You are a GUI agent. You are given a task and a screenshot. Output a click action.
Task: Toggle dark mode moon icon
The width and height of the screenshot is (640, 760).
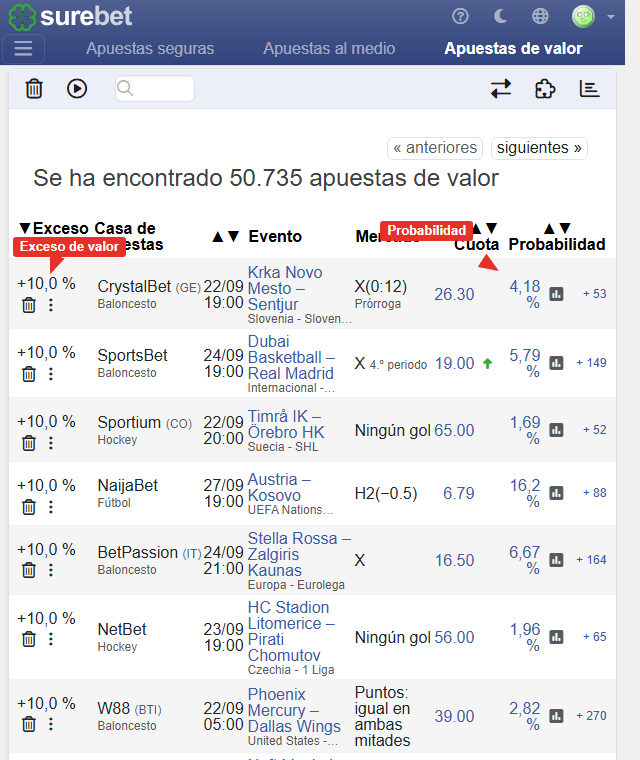point(500,16)
